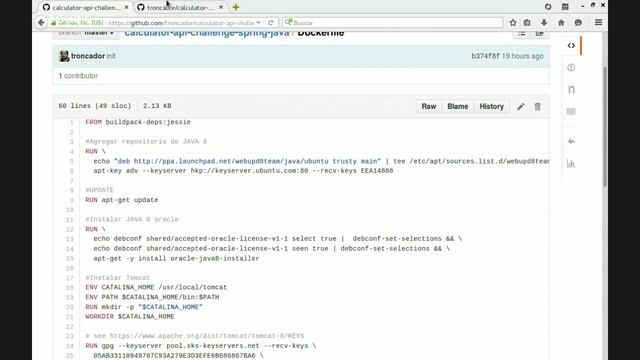Open the Firefox hamburger menu
This screenshot has height=360, width=640.
point(598,23)
